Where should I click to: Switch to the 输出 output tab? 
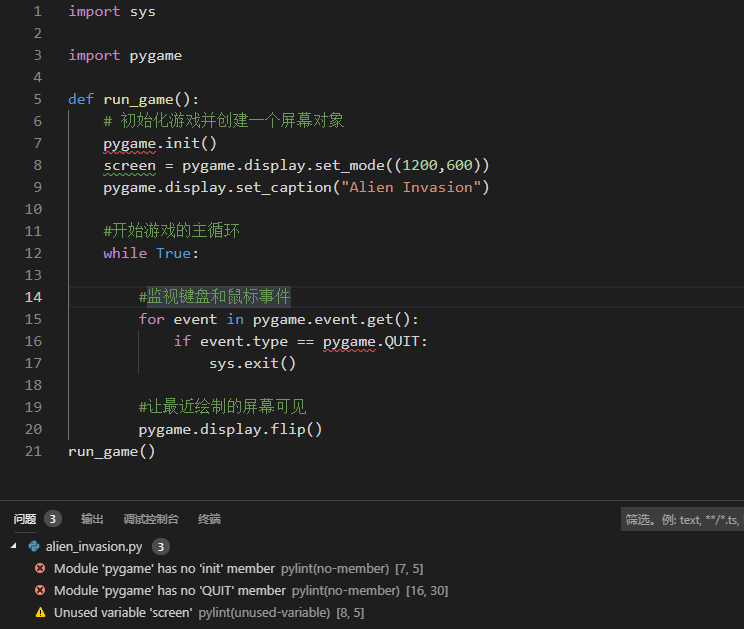(92, 519)
